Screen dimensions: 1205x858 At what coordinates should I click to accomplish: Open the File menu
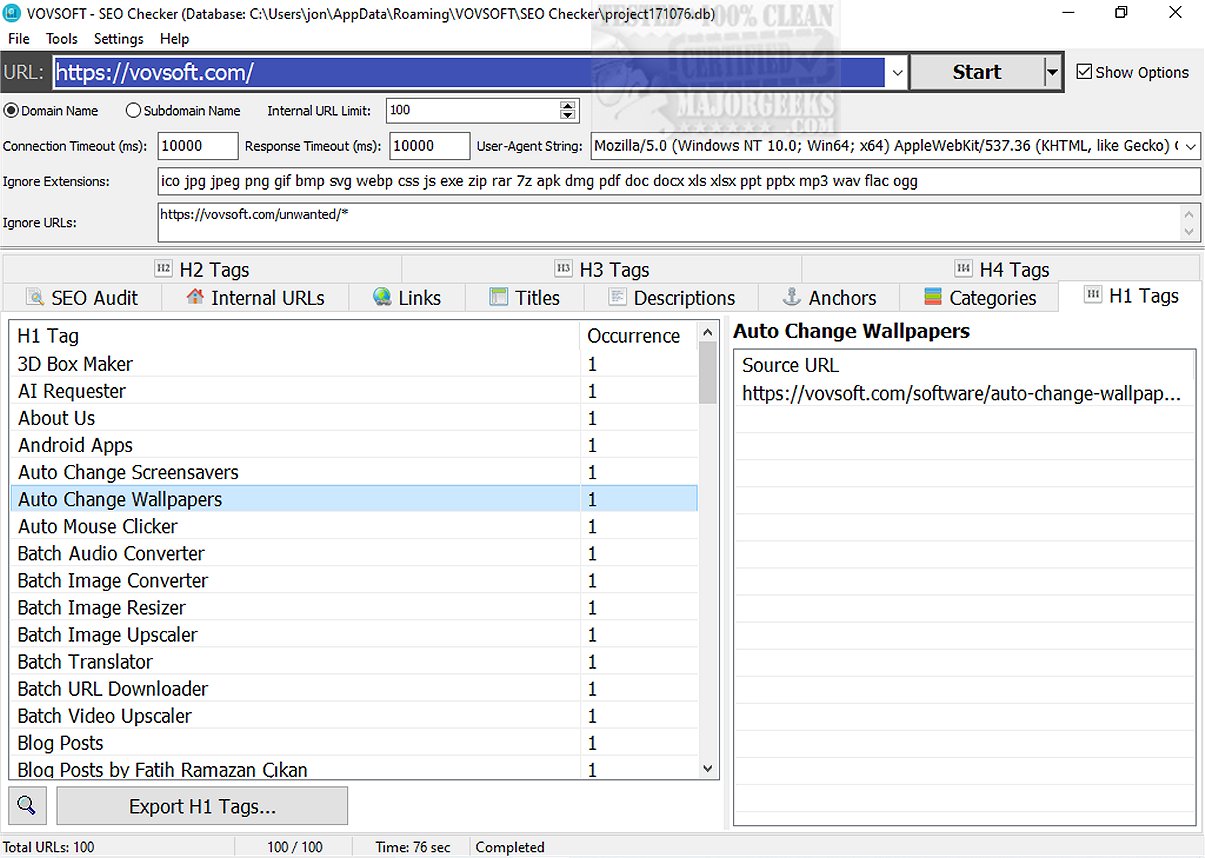(x=19, y=39)
